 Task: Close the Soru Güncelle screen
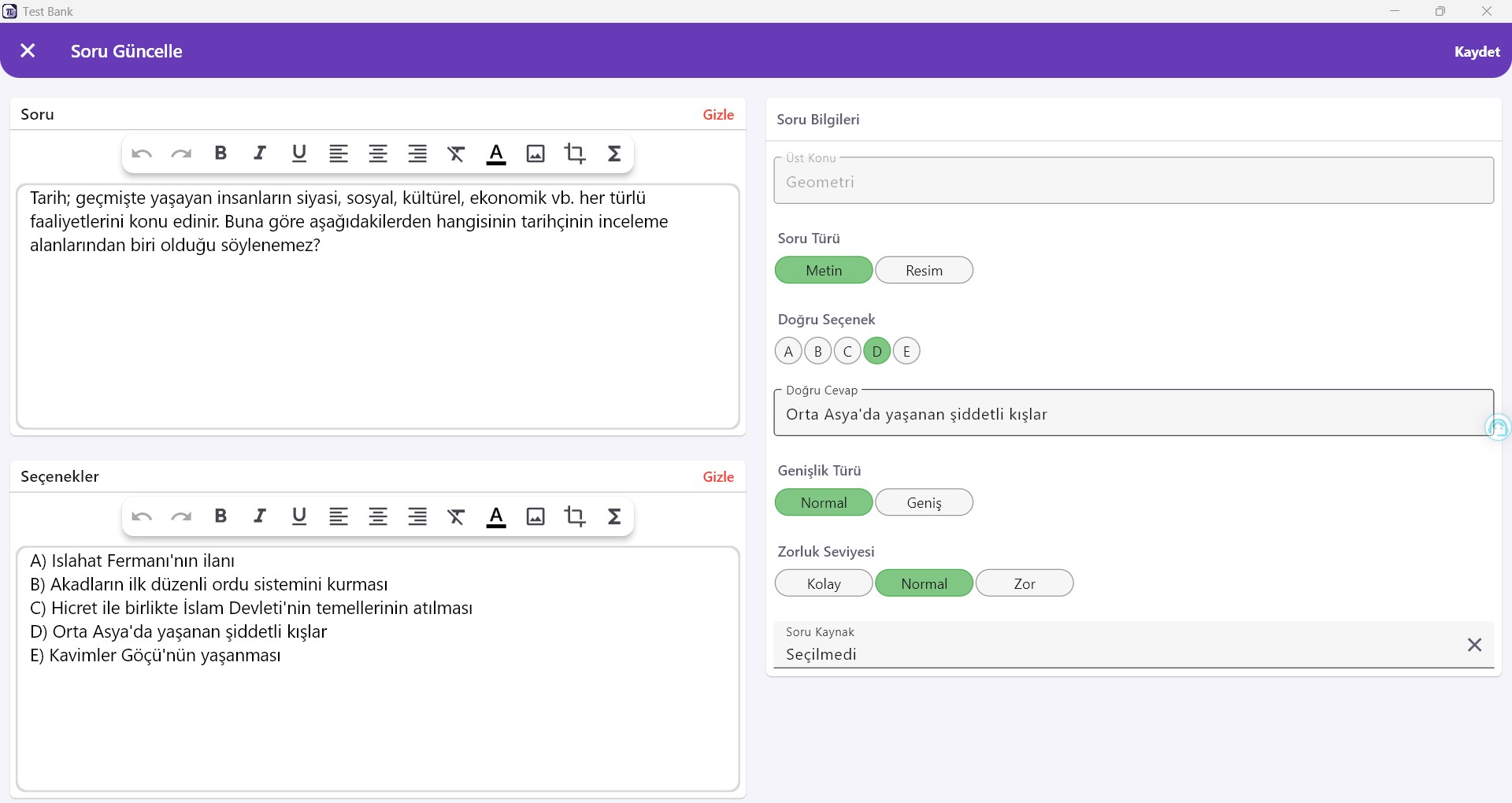28,50
